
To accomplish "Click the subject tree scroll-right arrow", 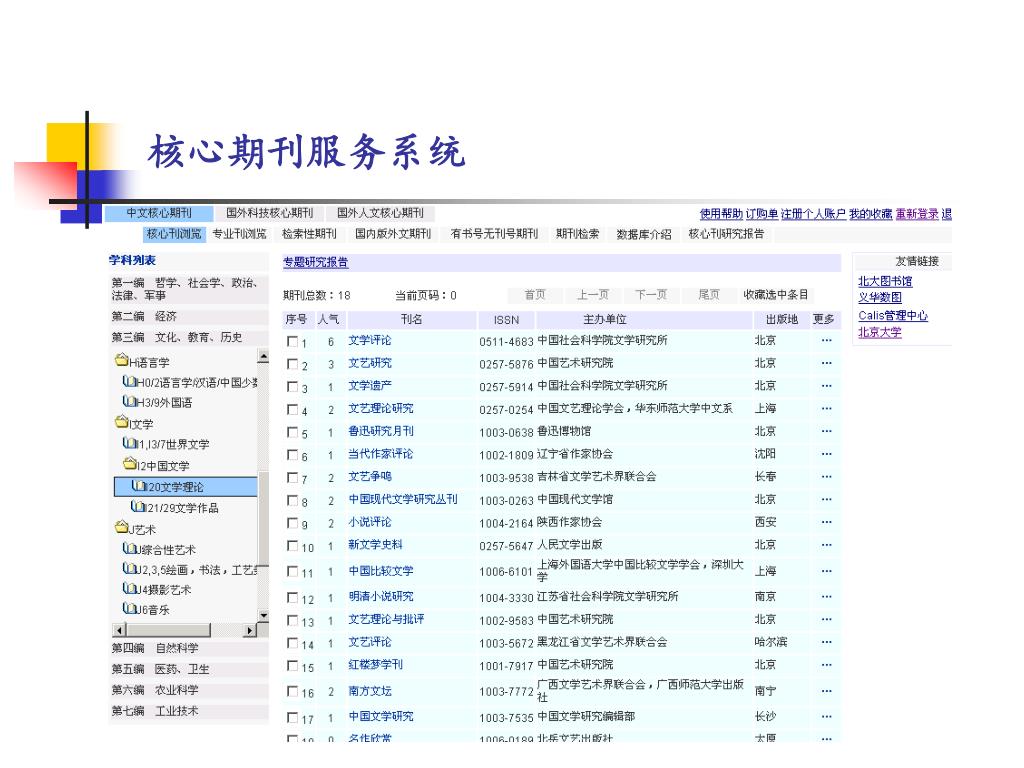I will tap(249, 630).
